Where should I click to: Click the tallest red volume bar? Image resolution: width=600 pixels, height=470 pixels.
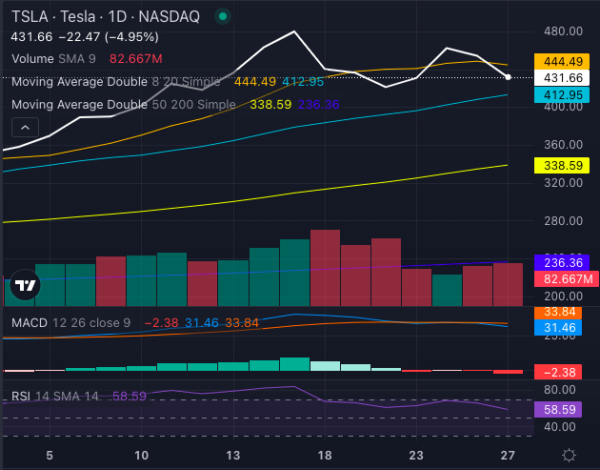[x=325, y=268]
